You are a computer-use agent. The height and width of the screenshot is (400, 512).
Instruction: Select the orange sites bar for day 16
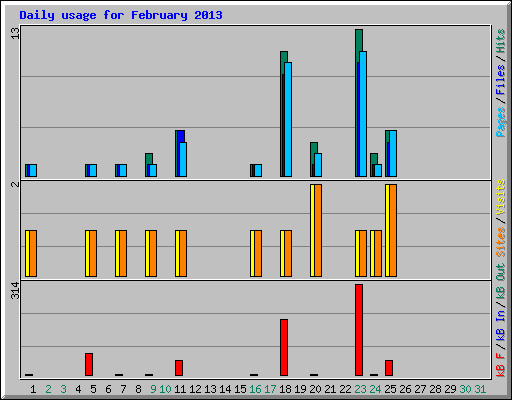click(x=258, y=253)
